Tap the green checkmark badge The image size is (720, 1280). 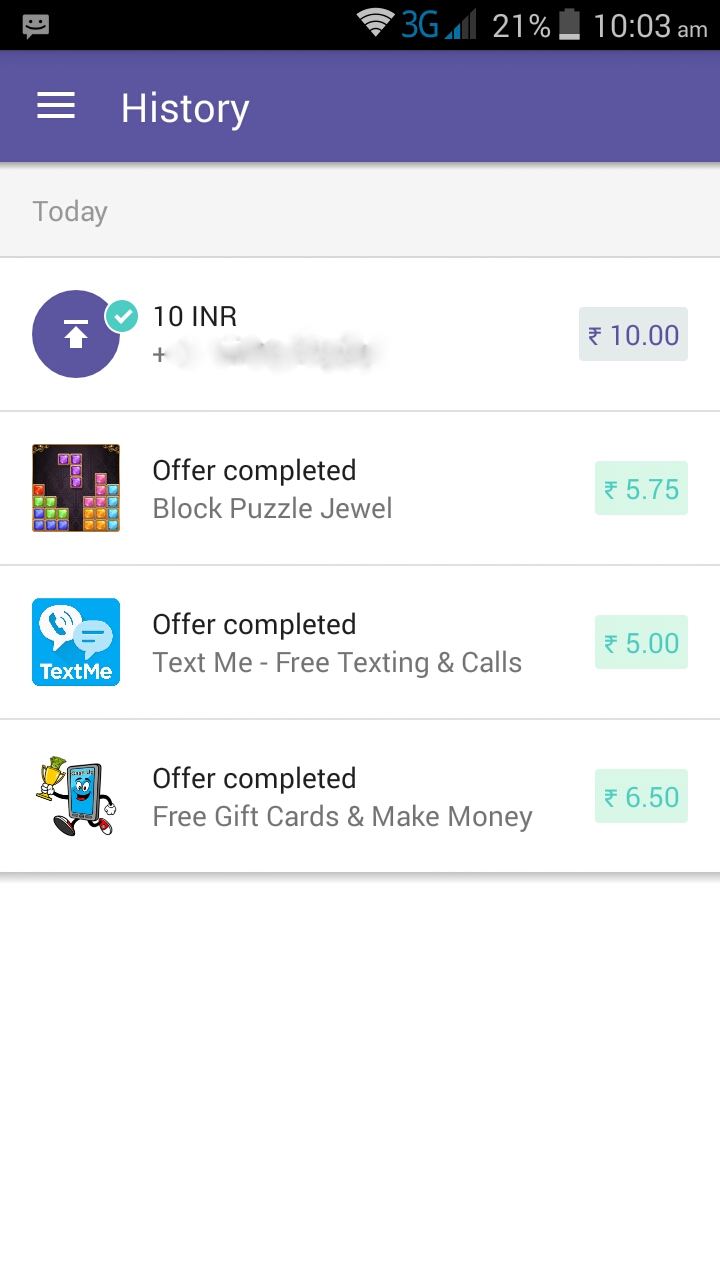tap(122, 316)
